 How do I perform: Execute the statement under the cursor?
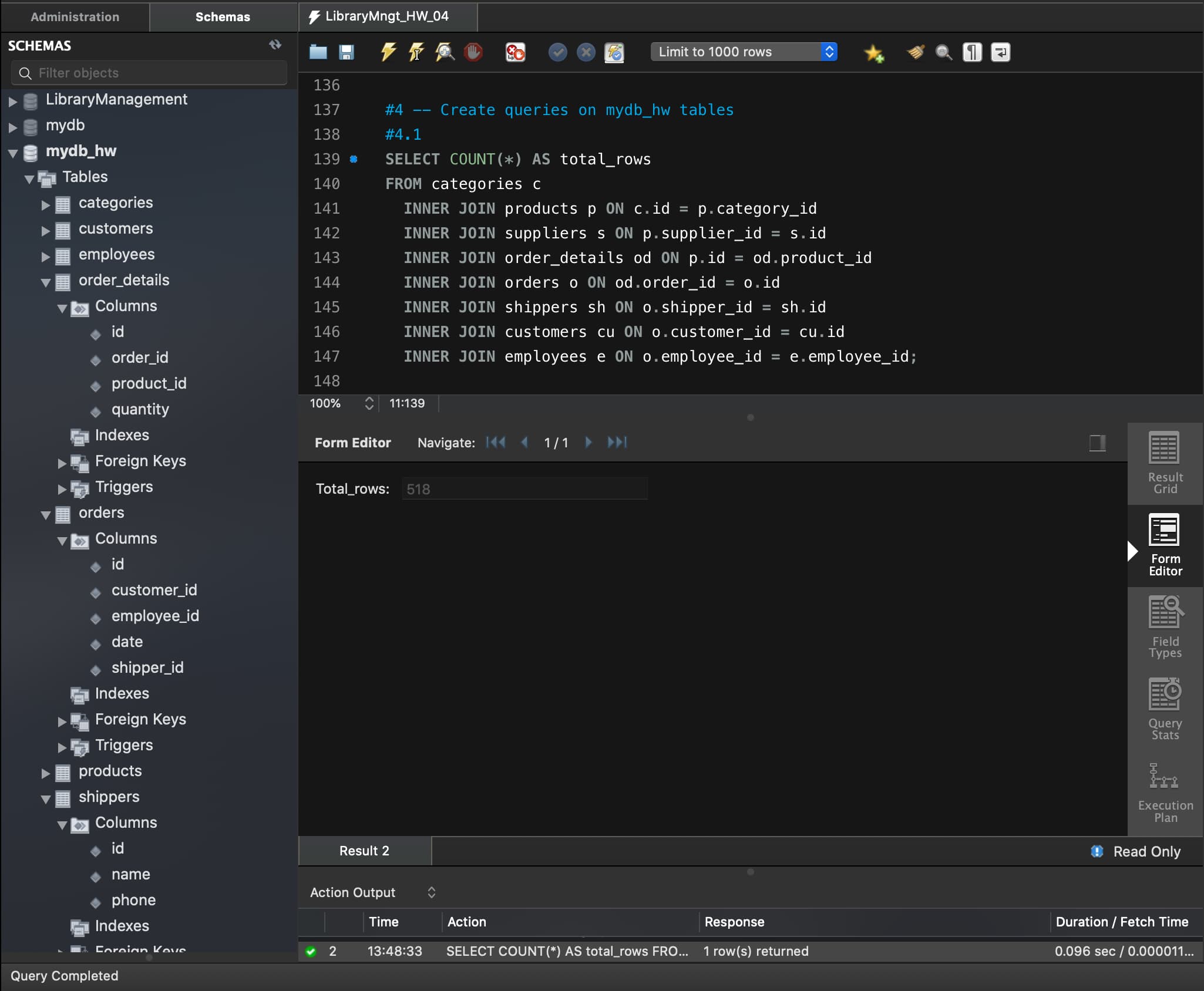pyautogui.click(x=416, y=52)
